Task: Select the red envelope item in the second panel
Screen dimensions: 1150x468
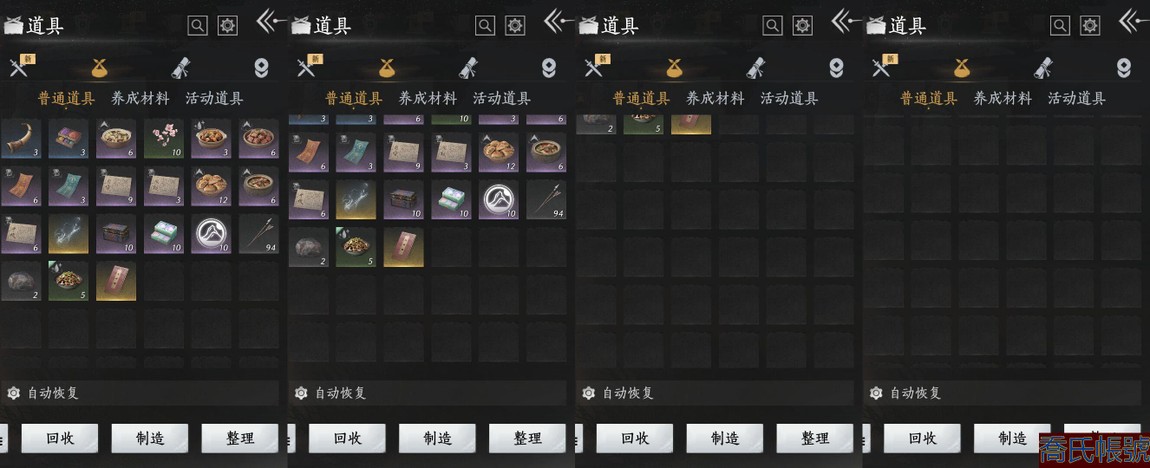Action: [x=403, y=247]
